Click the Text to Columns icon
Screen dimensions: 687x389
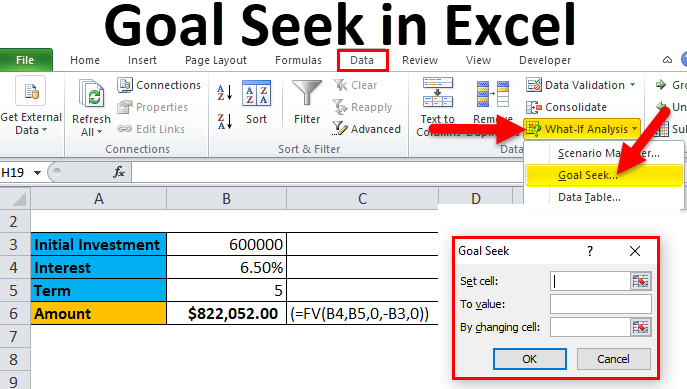click(438, 92)
